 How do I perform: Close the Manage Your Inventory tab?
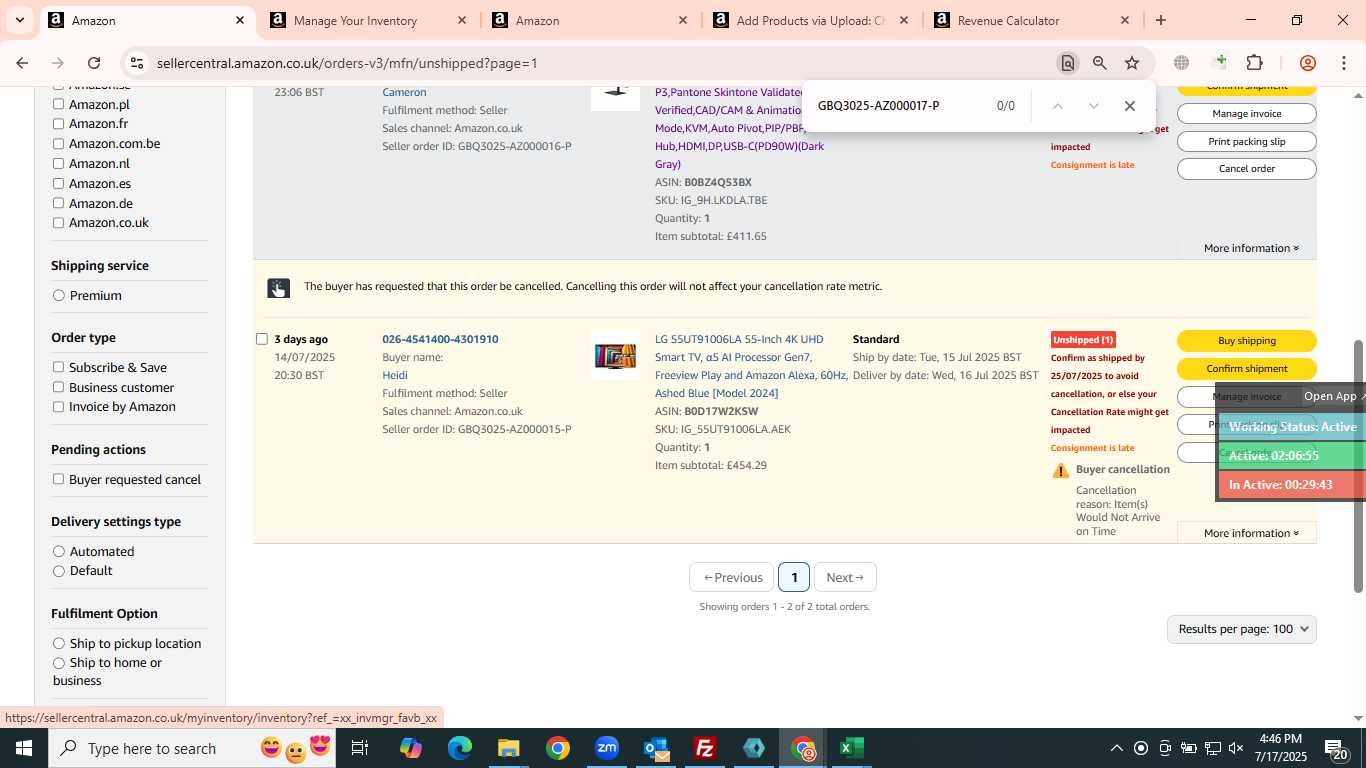coord(462,20)
